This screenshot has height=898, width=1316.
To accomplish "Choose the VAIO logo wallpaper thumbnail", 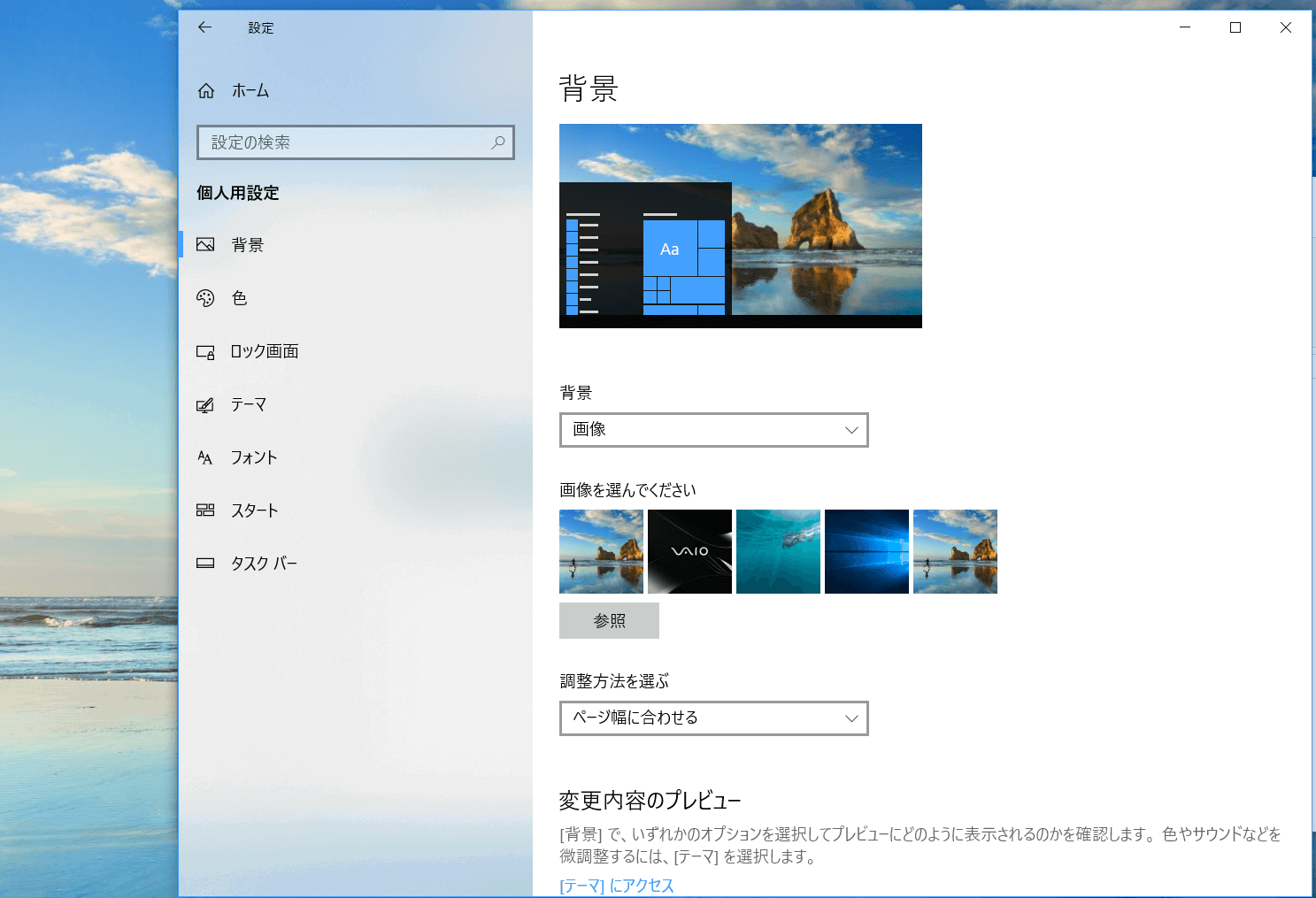I will [x=689, y=551].
